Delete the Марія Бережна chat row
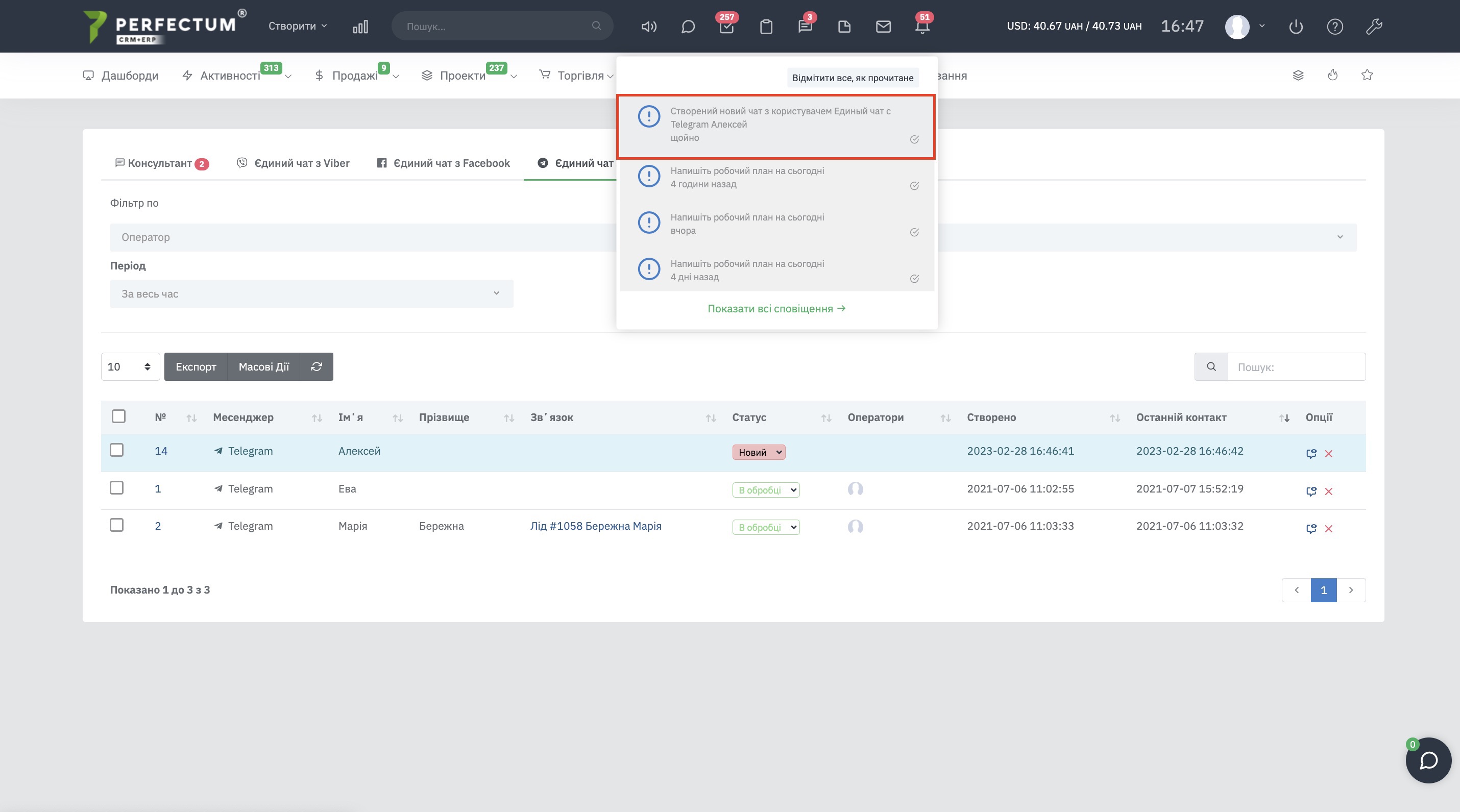The image size is (1460, 812). (1328, 529)
